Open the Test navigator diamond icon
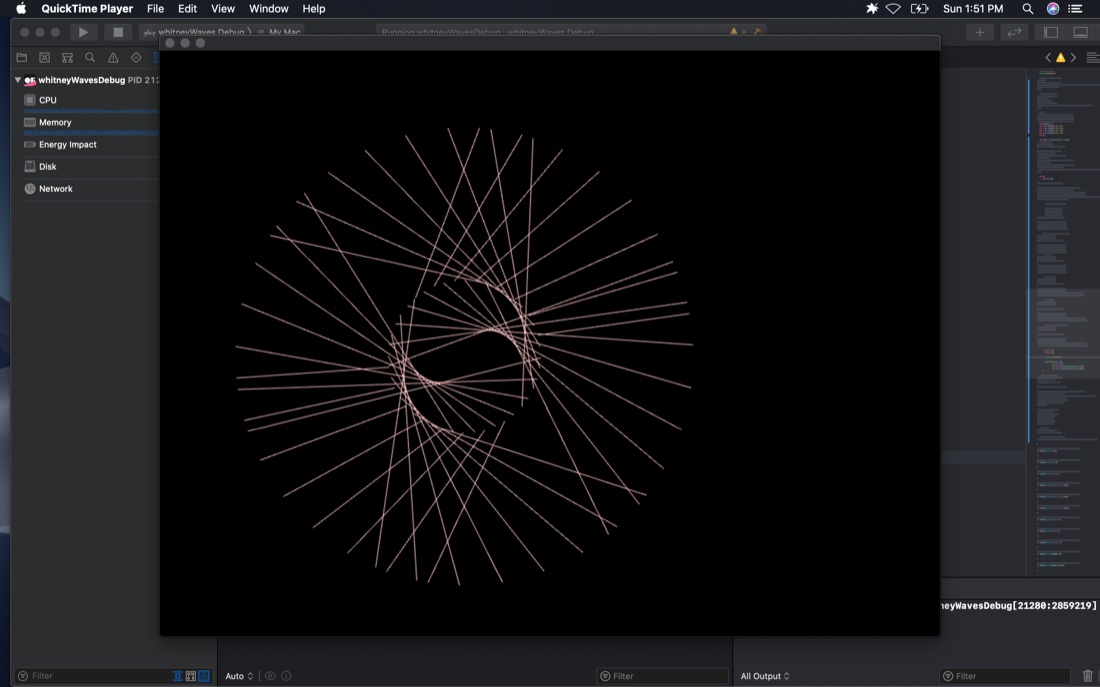1100x687 pixels. [136, 58]
